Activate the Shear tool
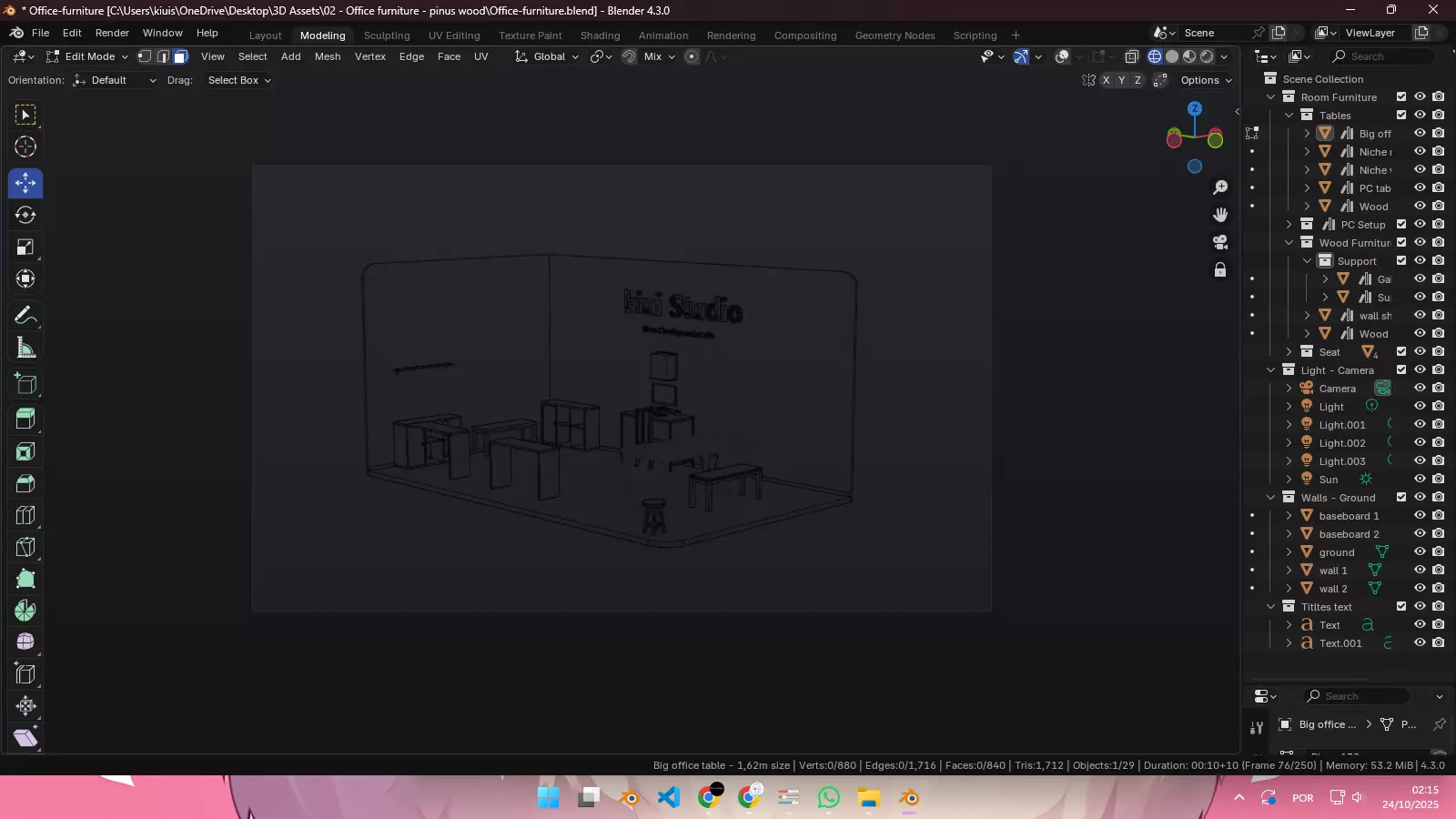The height and width of the screenshot is (819, 1456). click(x=25, y=737)
